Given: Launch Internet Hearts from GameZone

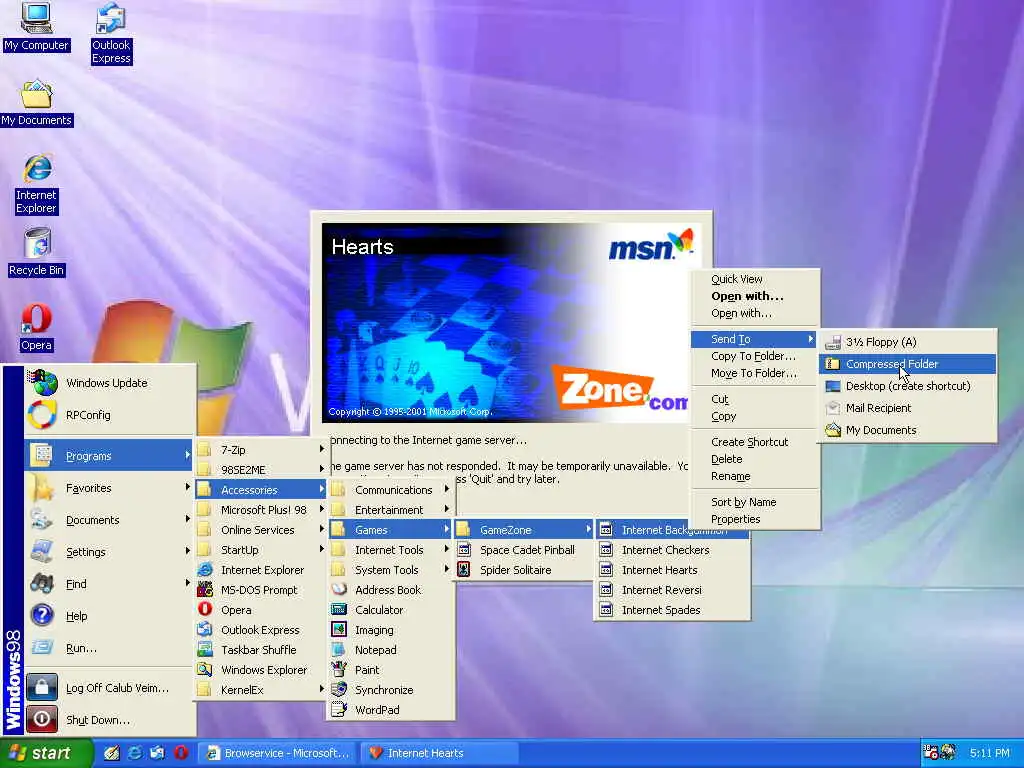Looking at the screenshot, I should coord(671,569).
